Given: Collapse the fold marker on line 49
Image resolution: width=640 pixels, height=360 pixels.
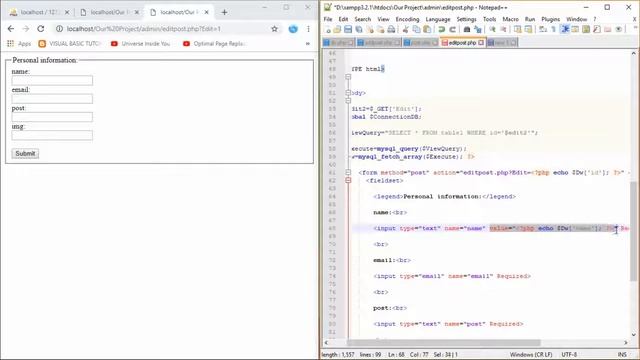Looking at the screenshot, I should click(348, 77).
